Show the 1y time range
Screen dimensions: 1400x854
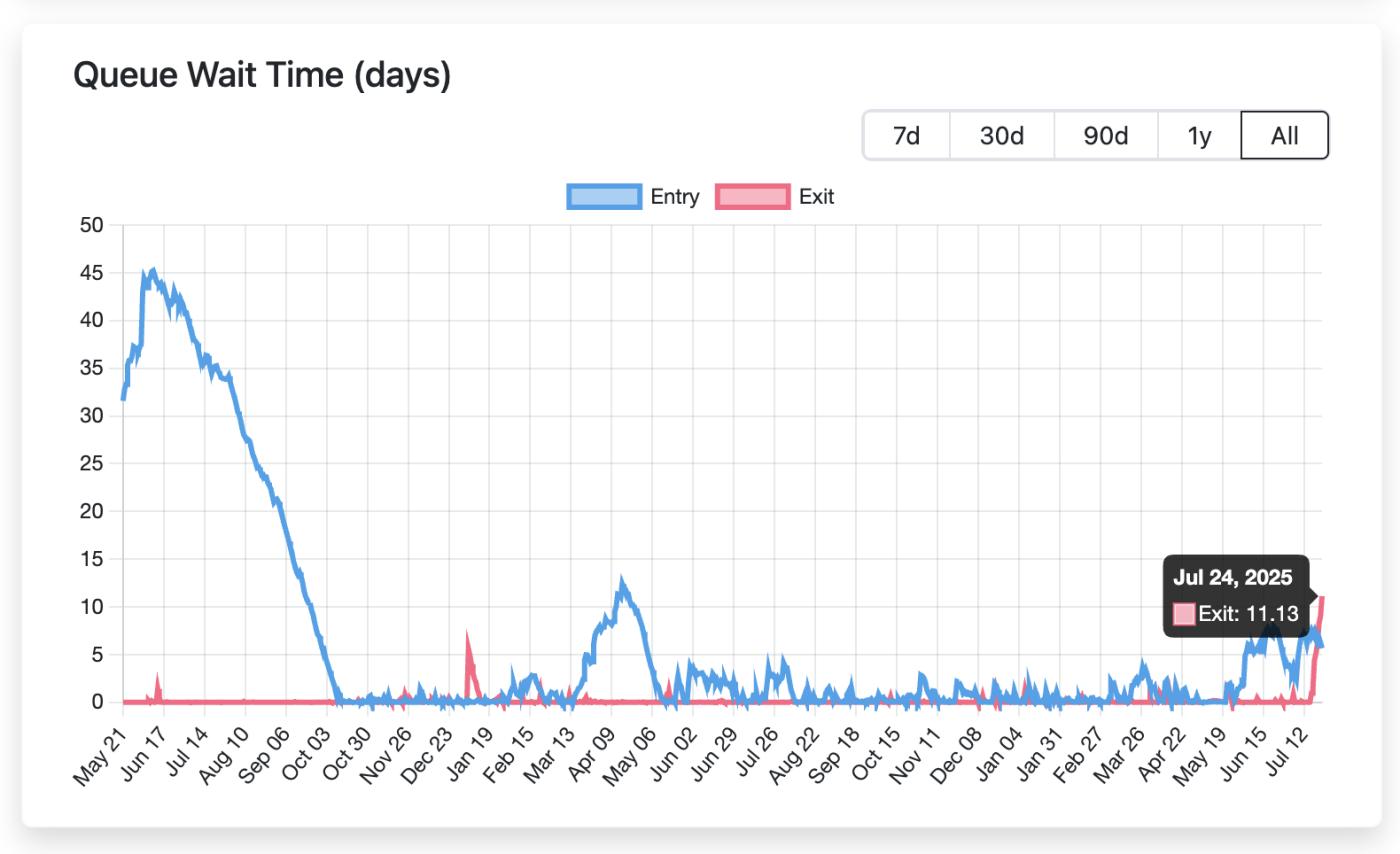point(1199,135)
